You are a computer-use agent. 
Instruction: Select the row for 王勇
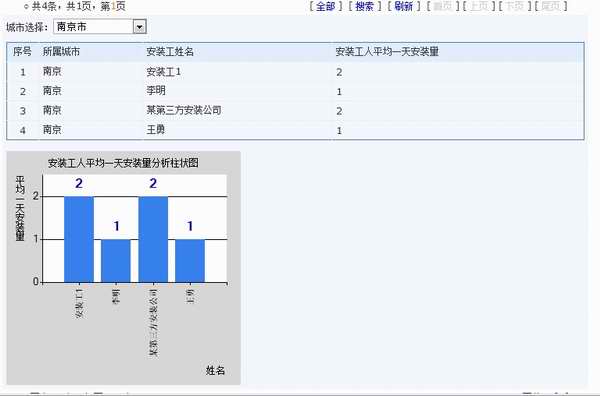[x=295, y=130]
